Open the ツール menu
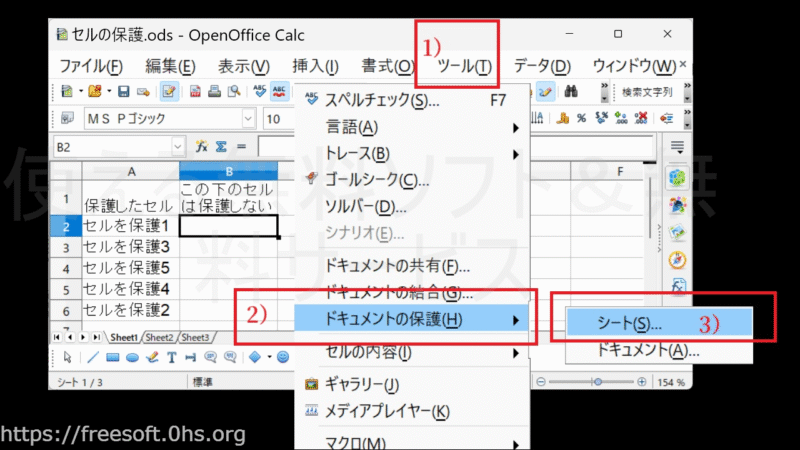 tap(465, 66)
